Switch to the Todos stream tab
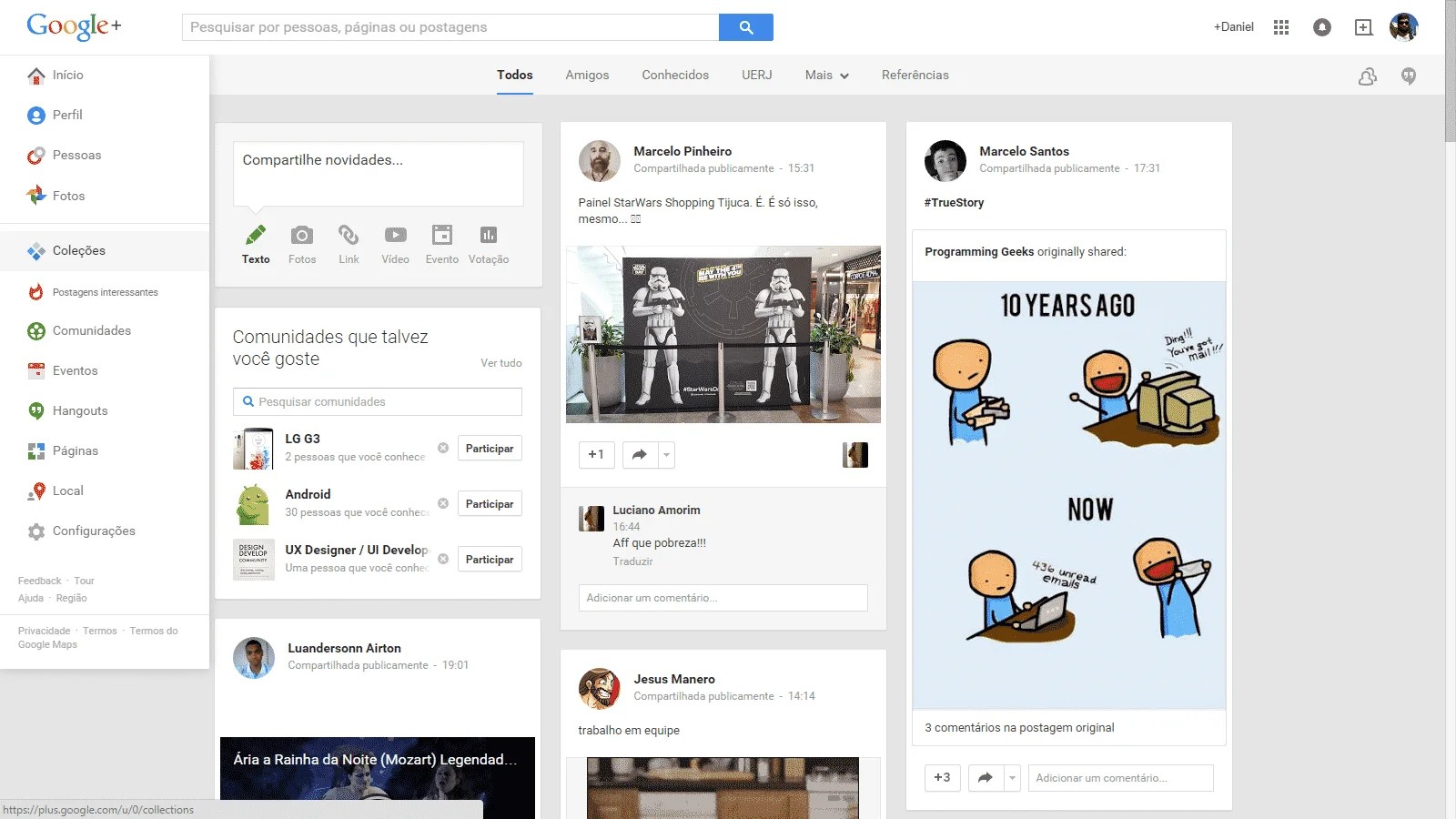The width and height of the screenshot is (1456, 819). (515, 76)
